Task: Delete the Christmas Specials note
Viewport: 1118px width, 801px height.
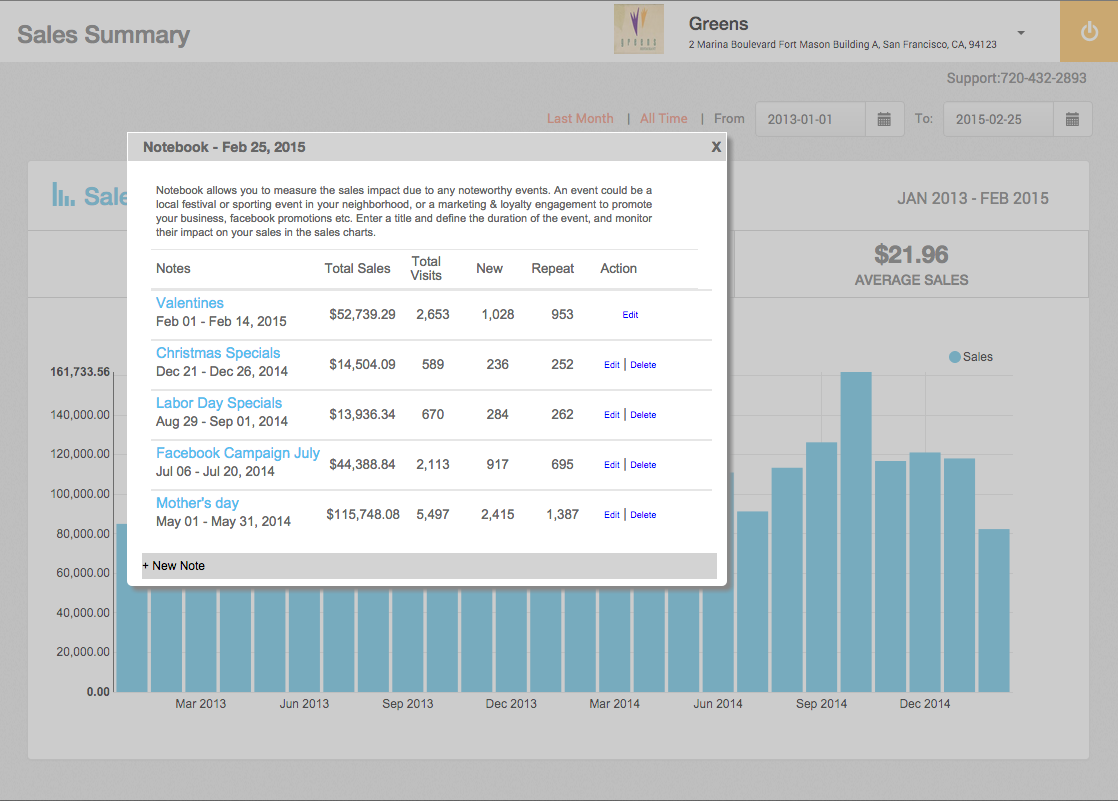Action: [x=643, y=364]
